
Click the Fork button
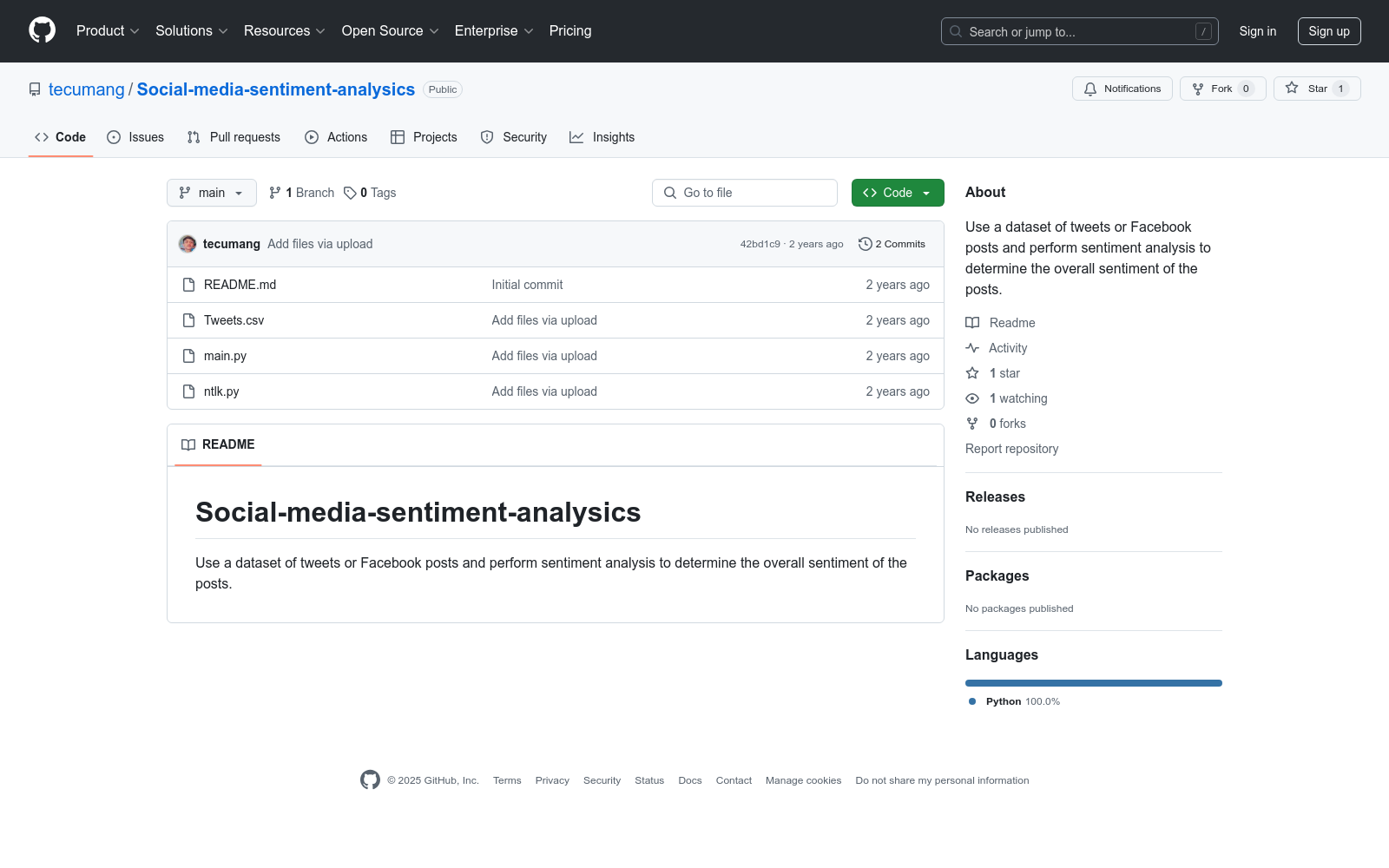coord(1223,89)
